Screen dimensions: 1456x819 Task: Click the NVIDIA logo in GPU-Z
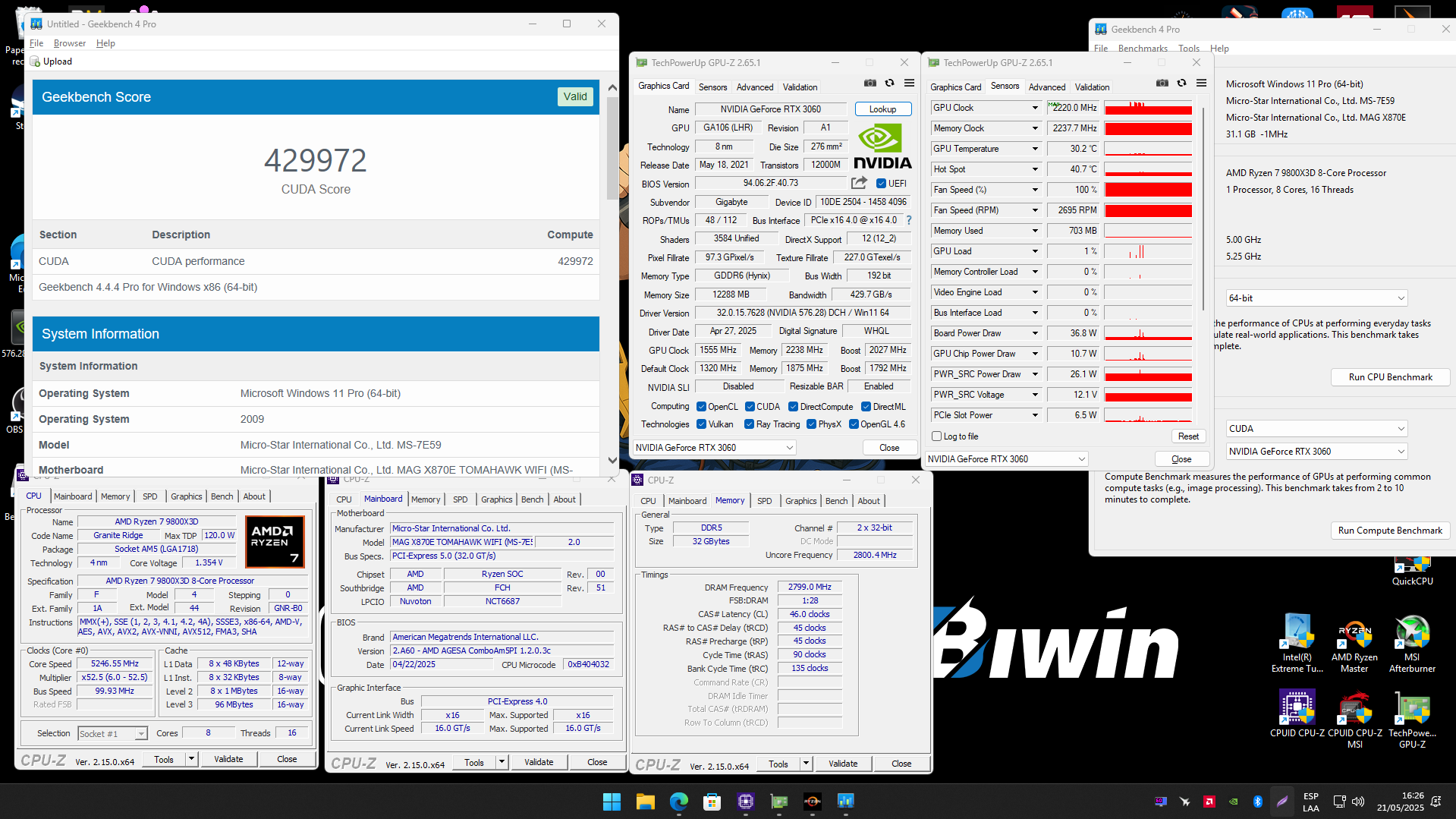pyautogui.click(x=882, y=147)
